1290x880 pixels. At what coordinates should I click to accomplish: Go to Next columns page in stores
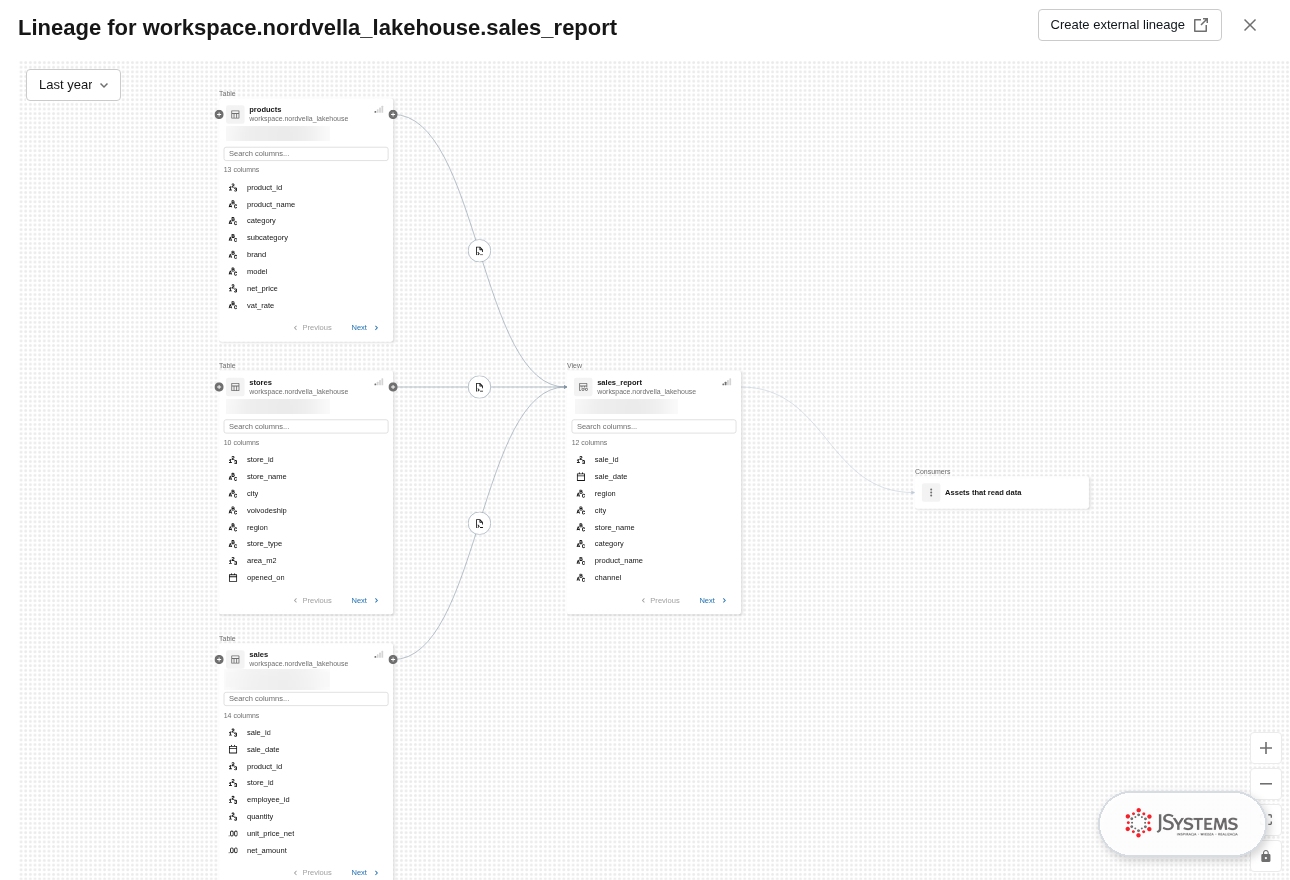pos(365,601)
